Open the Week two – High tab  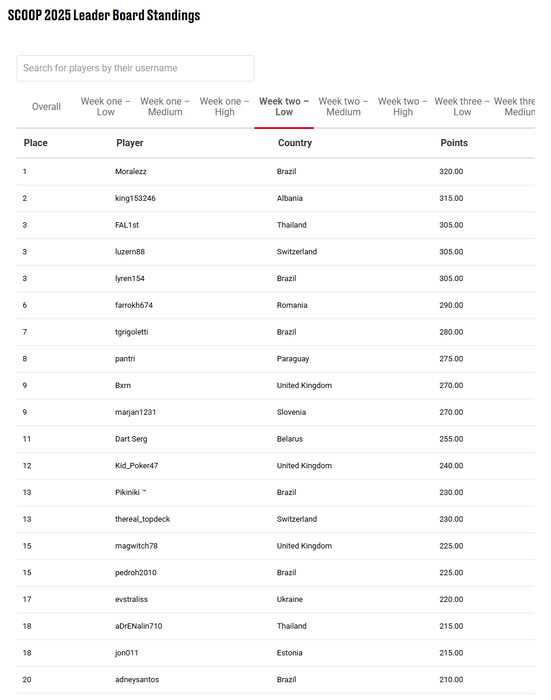point(403,107)
